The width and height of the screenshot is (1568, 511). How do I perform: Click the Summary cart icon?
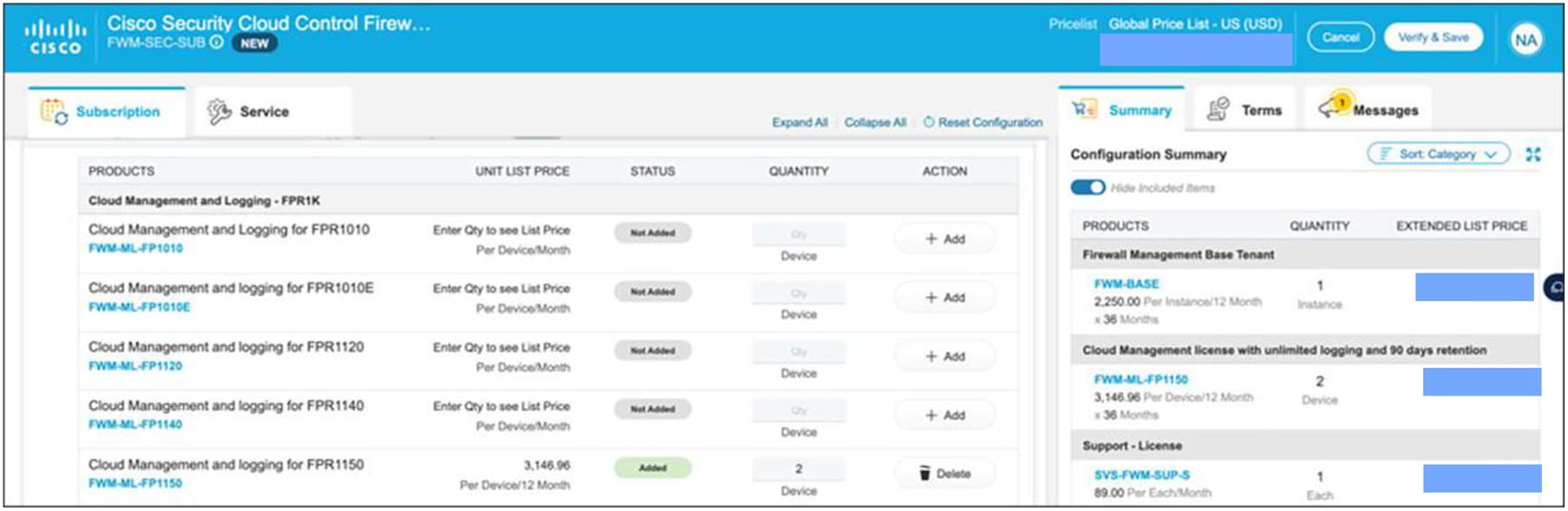point(1084,109)
